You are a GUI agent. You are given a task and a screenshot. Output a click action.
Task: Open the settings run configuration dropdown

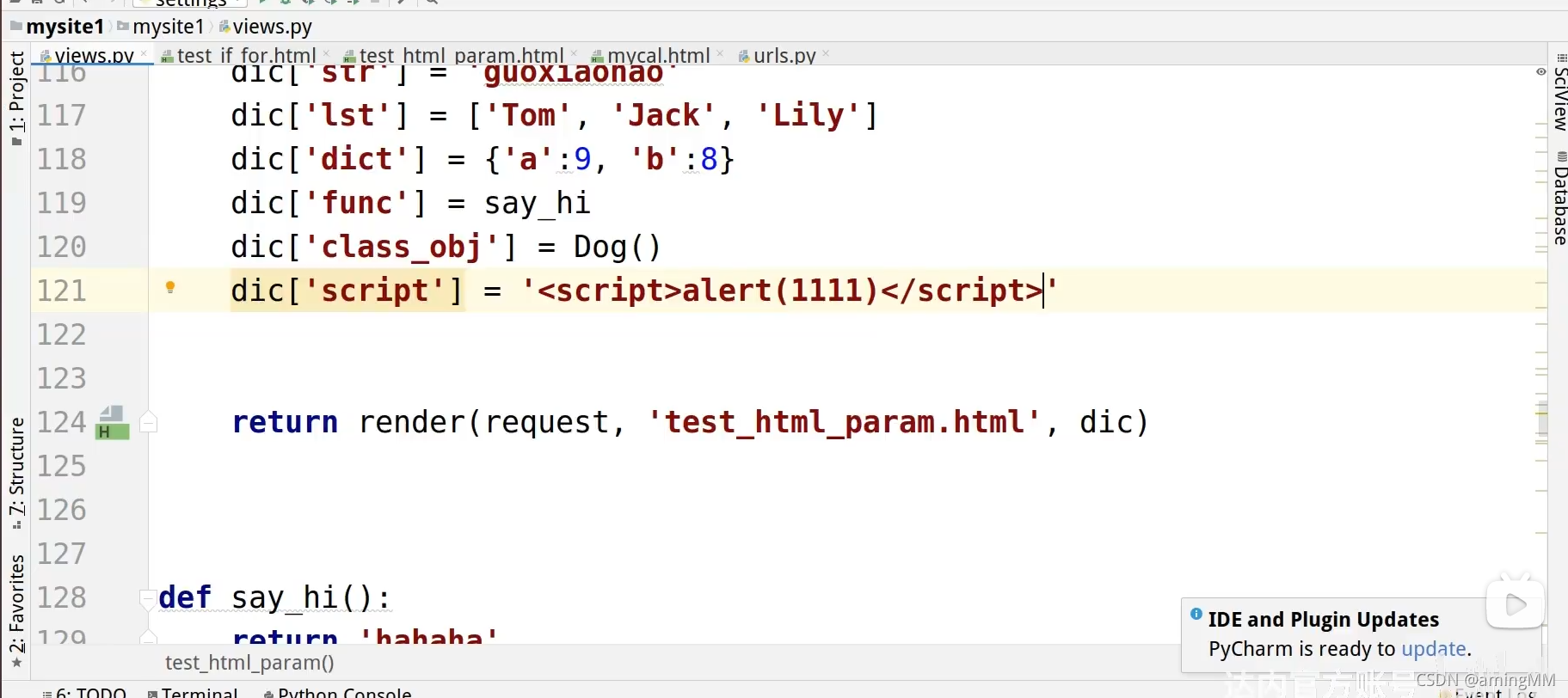(191, 3)
